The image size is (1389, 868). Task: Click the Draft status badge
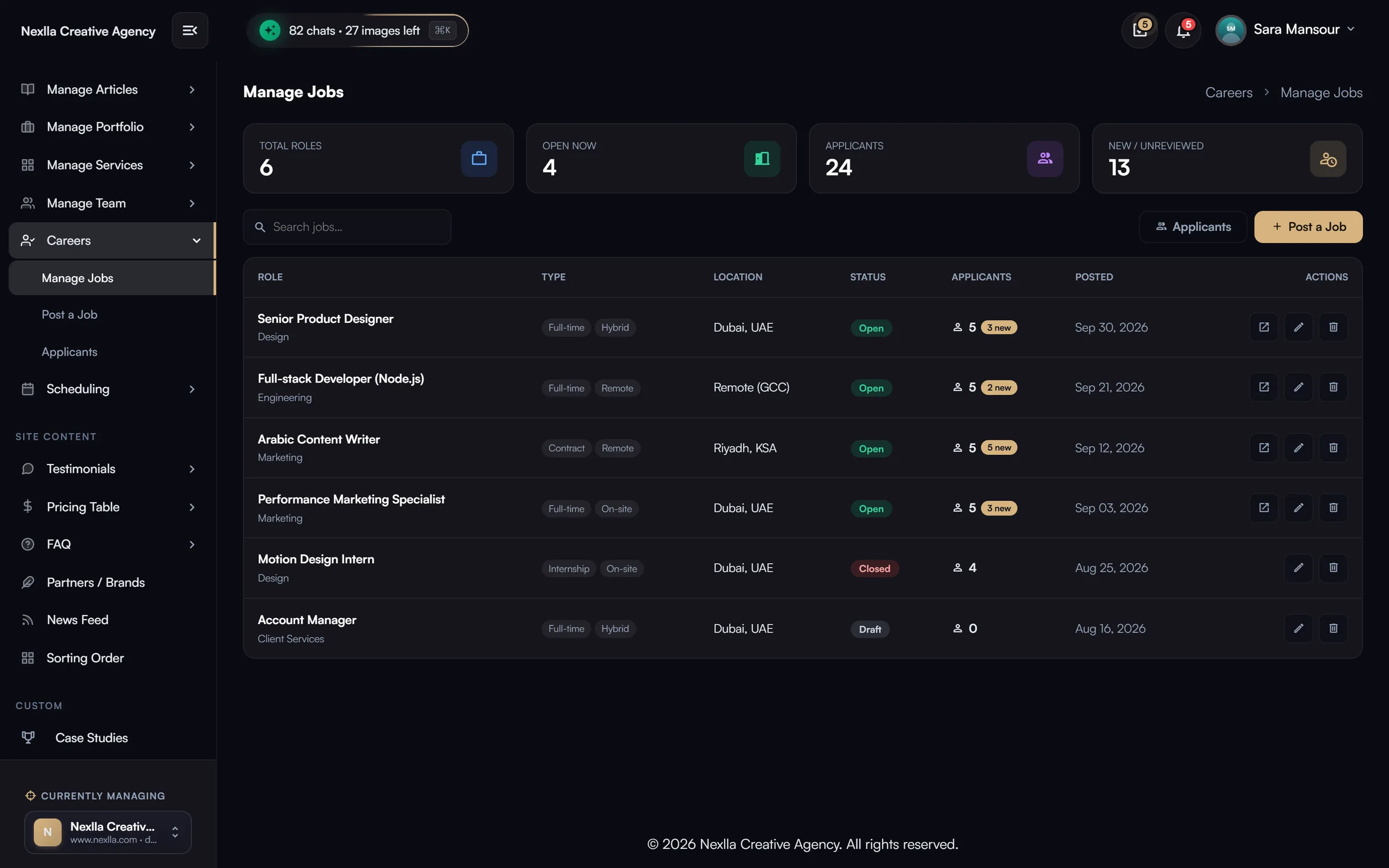pos(870,629)
